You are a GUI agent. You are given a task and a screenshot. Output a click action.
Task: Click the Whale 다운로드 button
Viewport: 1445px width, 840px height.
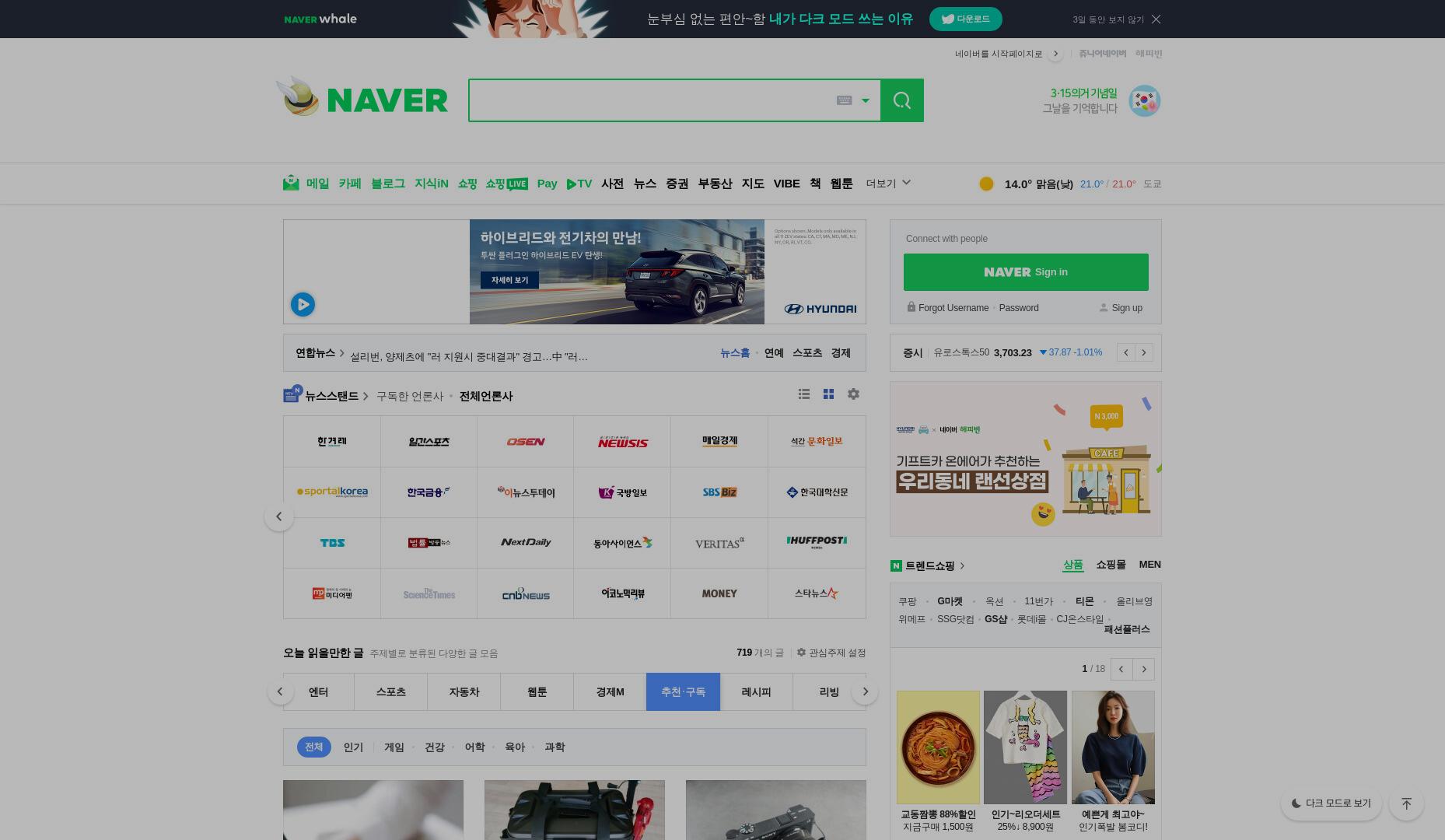tap(965, 19)
